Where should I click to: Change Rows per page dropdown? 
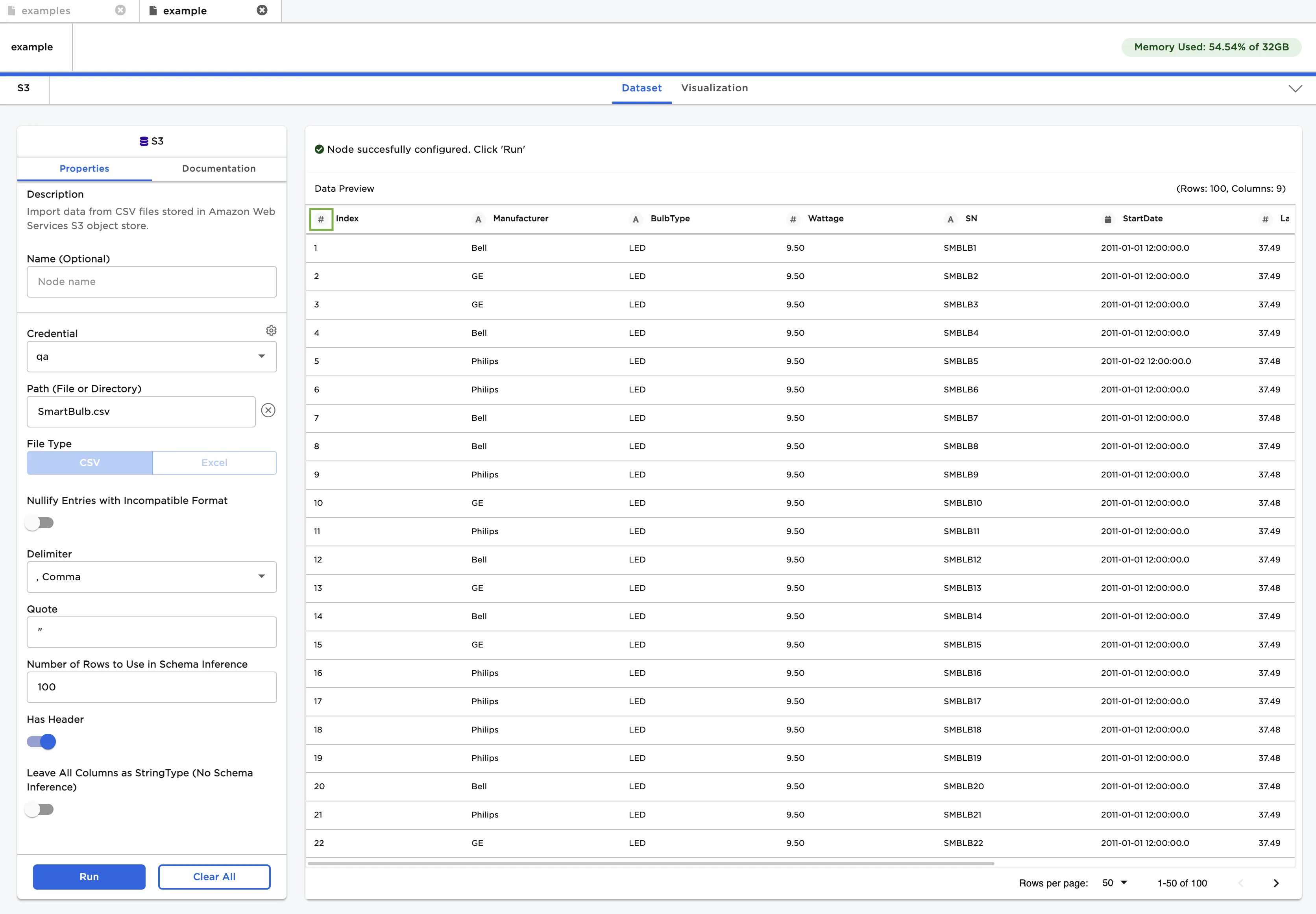(x=1114, y=883)
